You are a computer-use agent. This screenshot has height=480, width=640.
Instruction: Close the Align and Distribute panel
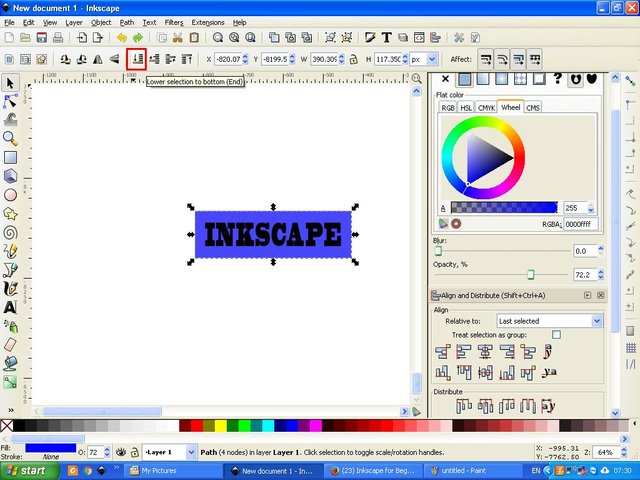[x=600, y=295]
